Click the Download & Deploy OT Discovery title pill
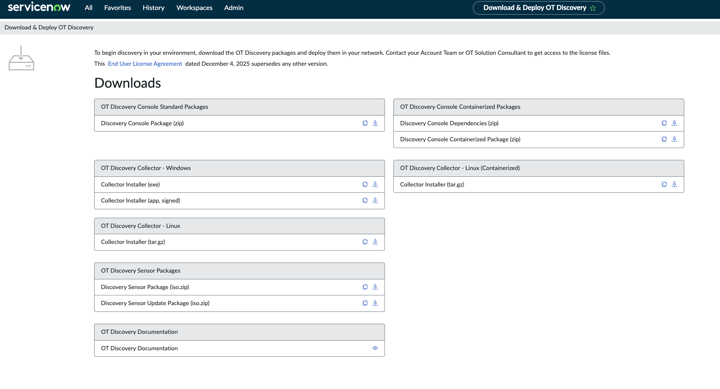720x389 pixels. [539, 8]
